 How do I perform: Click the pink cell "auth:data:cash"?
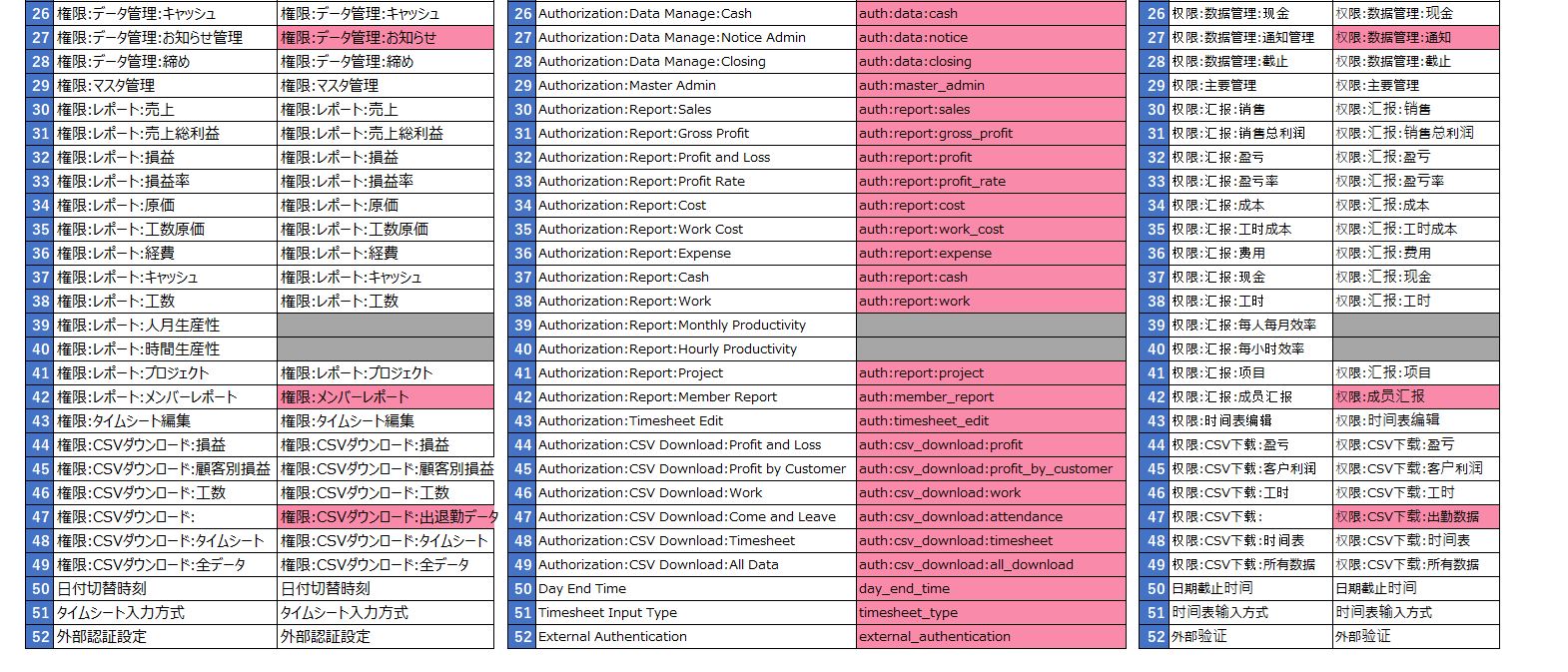[991, 14]
